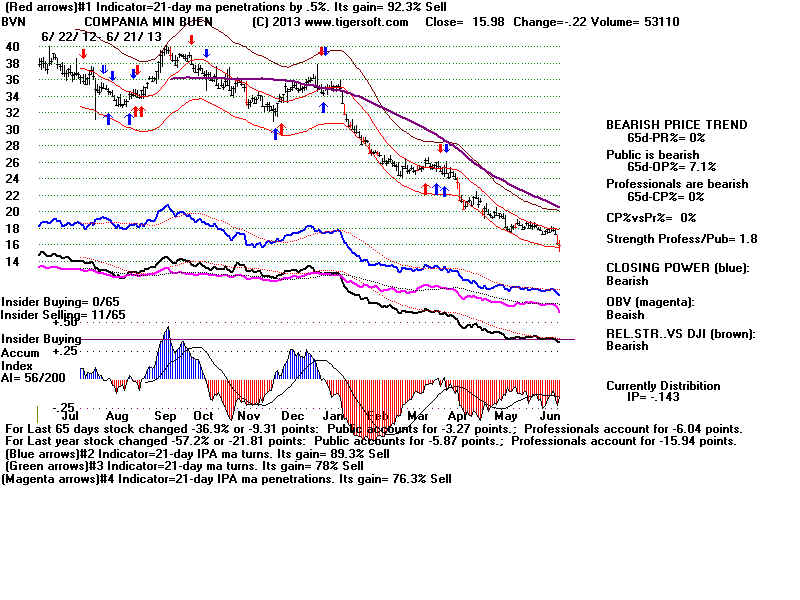This screenshot has height=600, width=800.
Task: Click the blue up arrow near the August lows
Action: coord(108,119)
